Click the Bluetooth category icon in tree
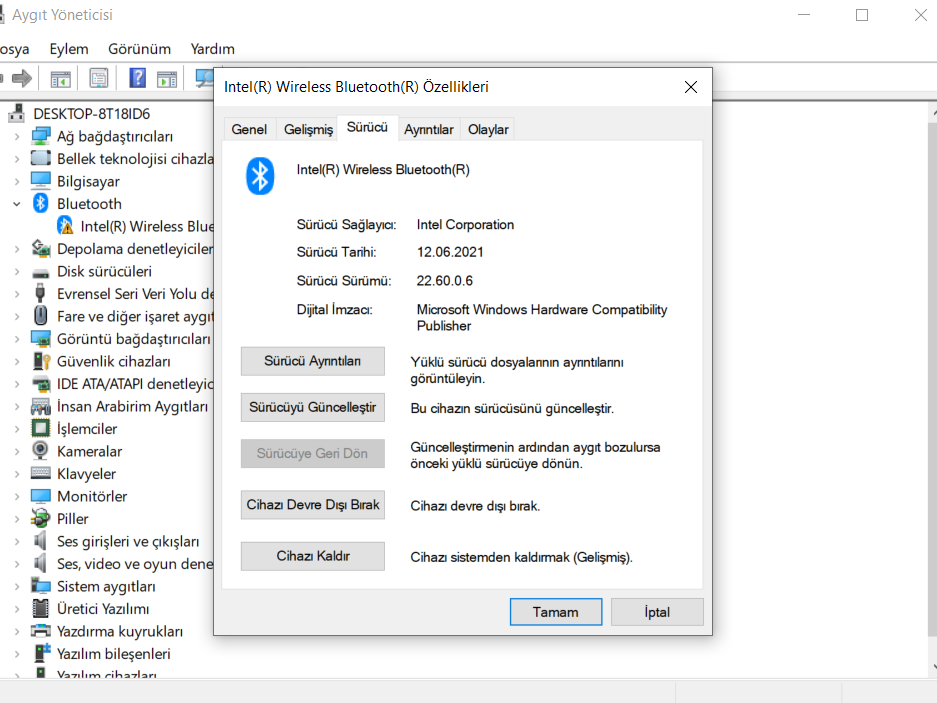The width and height of the screenshot is (937, 703). (41, 203)
